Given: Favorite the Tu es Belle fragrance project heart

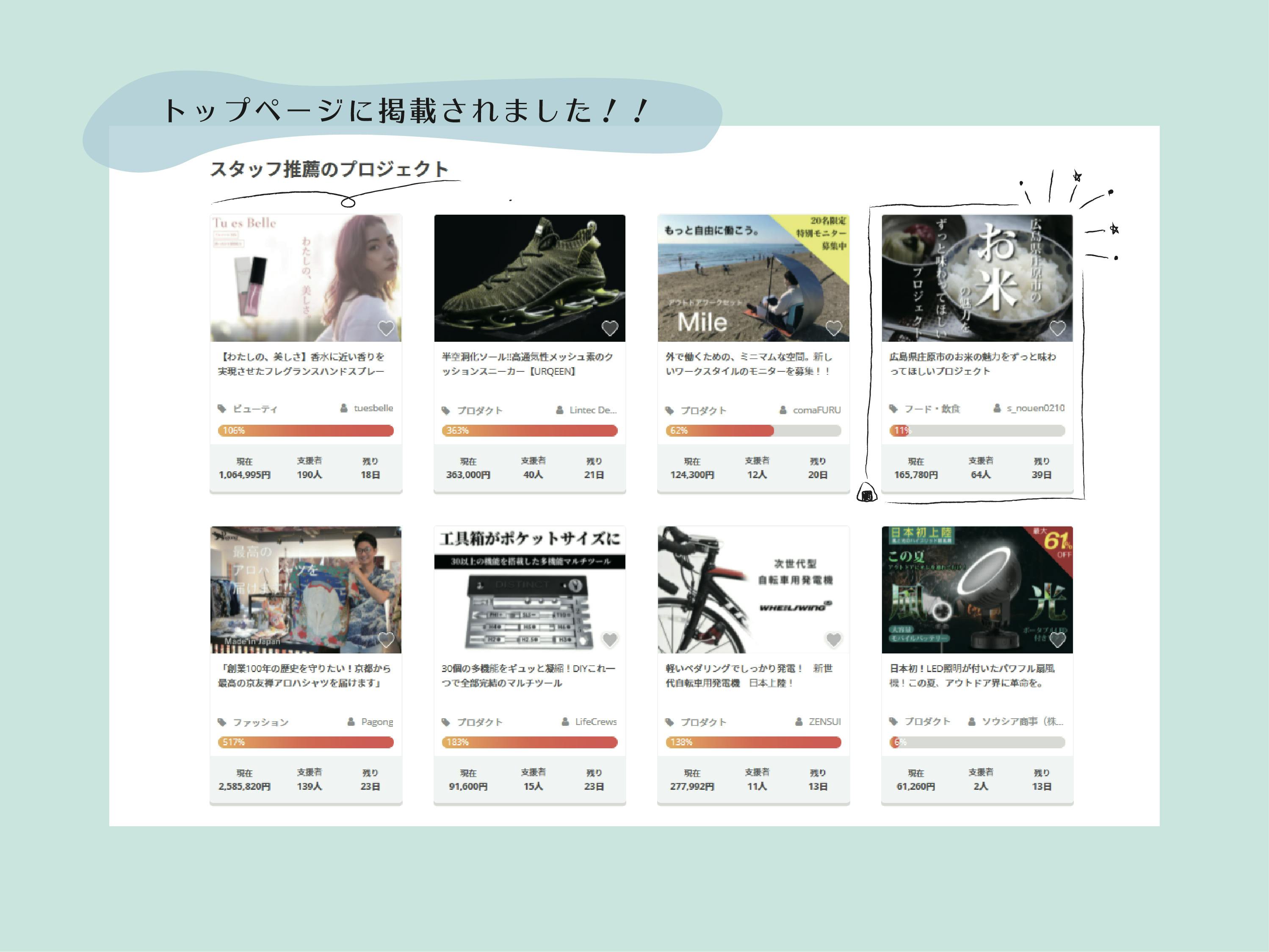Looking at the screenshot, I should (x=385, y=328).
